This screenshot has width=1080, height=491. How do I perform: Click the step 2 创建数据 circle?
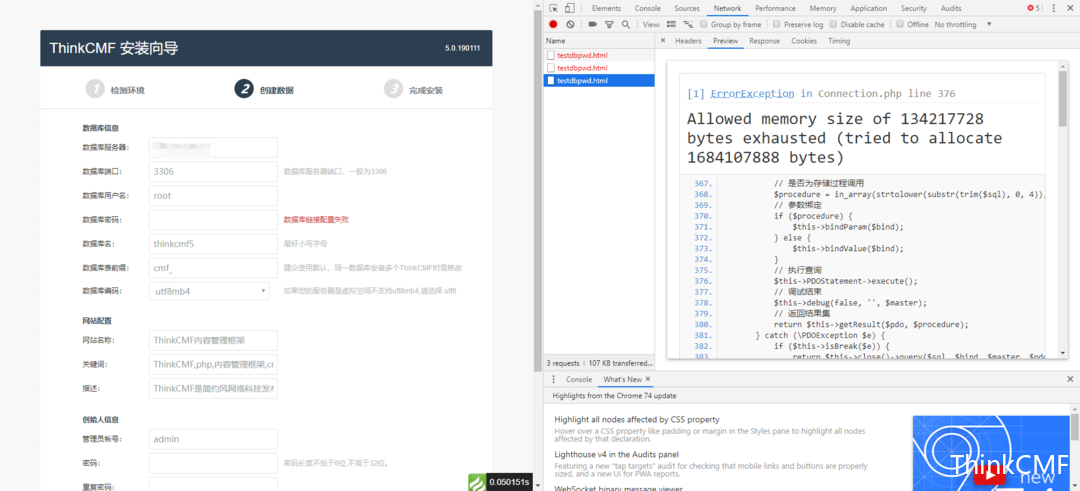coord(243,90)
